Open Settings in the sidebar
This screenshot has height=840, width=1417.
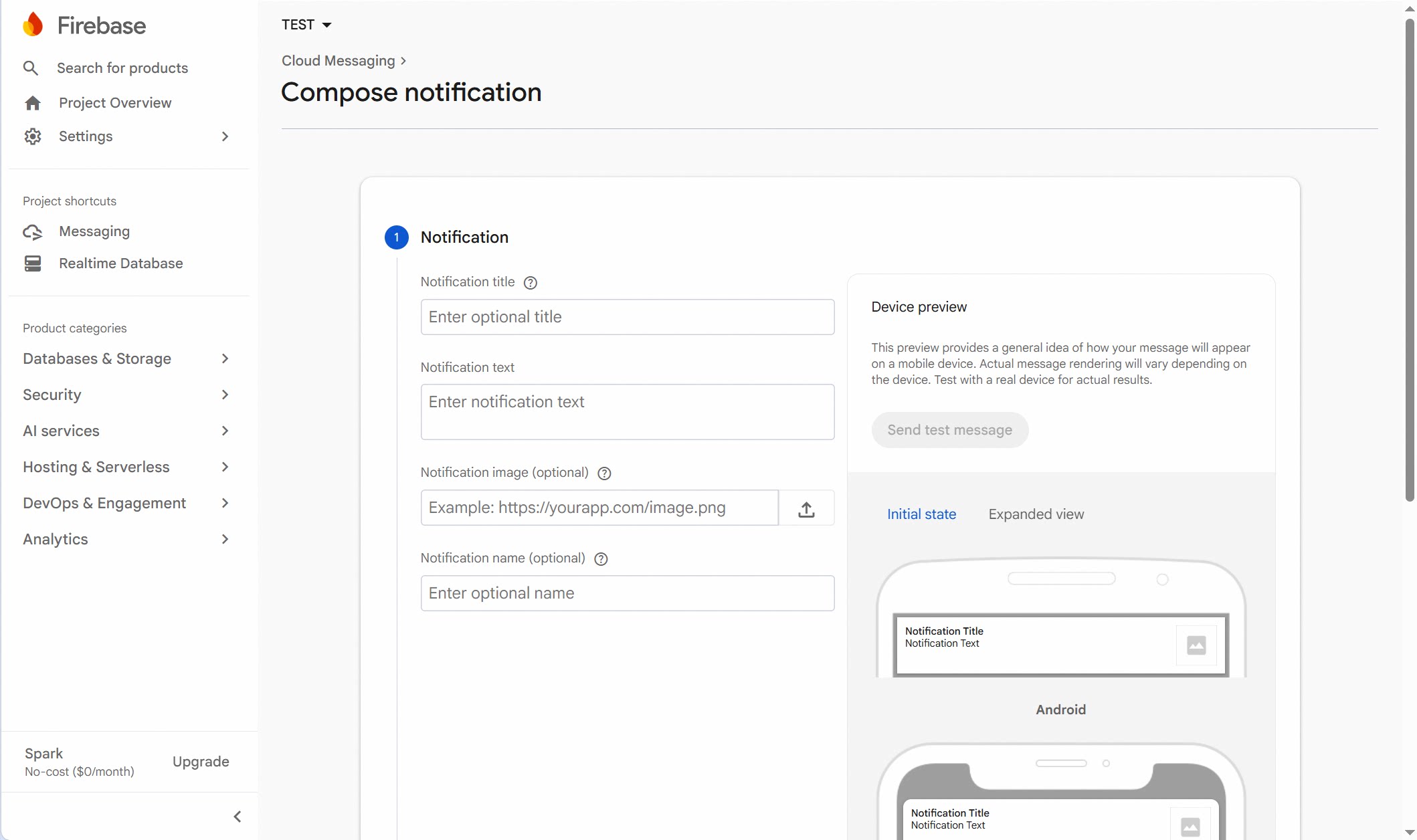point(86,136)
